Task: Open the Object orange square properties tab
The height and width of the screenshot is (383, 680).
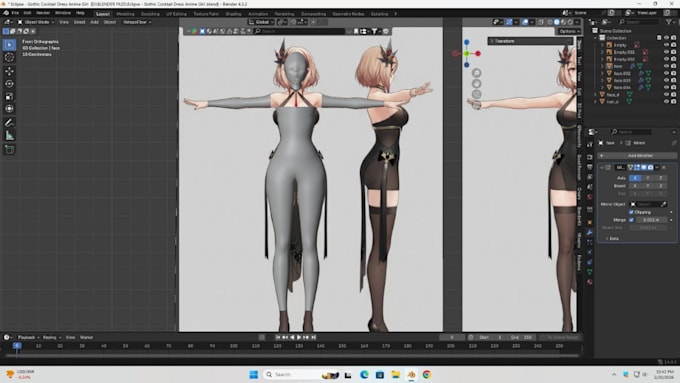Action: [x=590, y=222]
